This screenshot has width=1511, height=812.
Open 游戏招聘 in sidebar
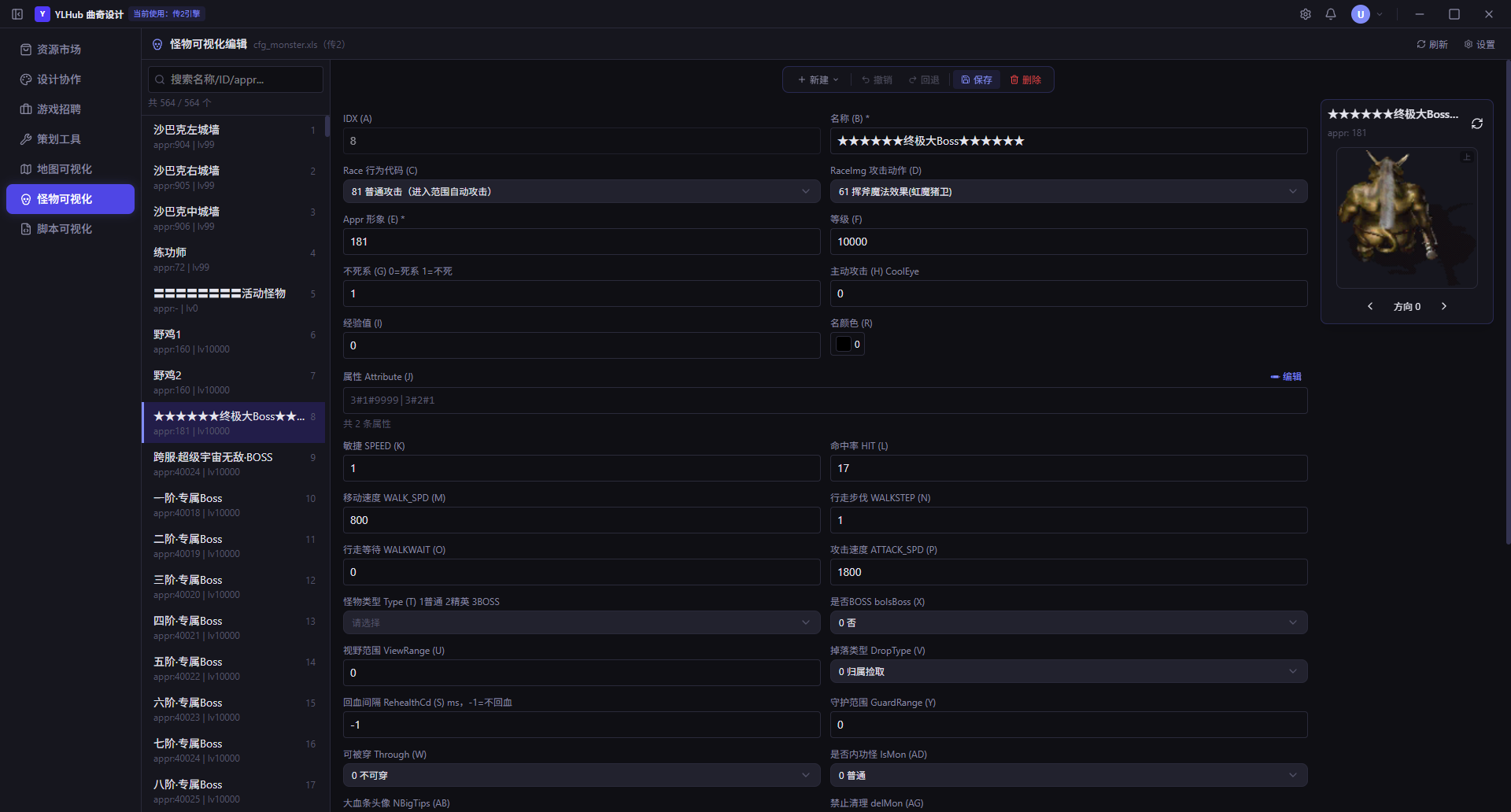[x=70, y=109]
